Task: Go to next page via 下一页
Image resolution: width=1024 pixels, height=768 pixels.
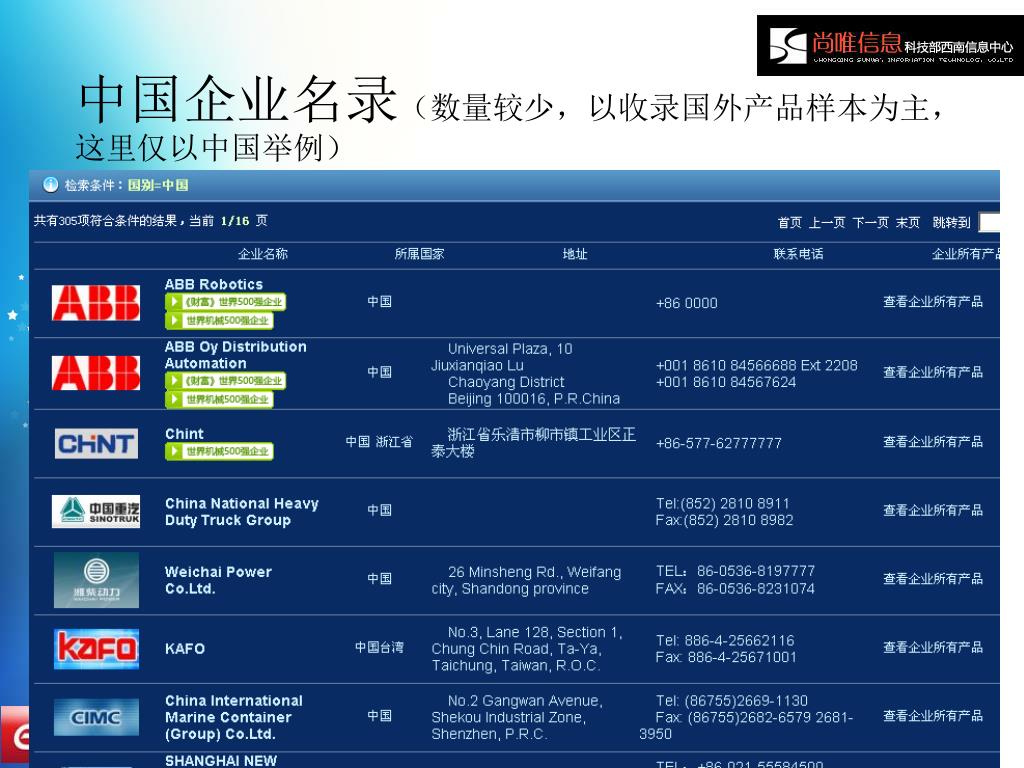Action: (x=871, y=223)
